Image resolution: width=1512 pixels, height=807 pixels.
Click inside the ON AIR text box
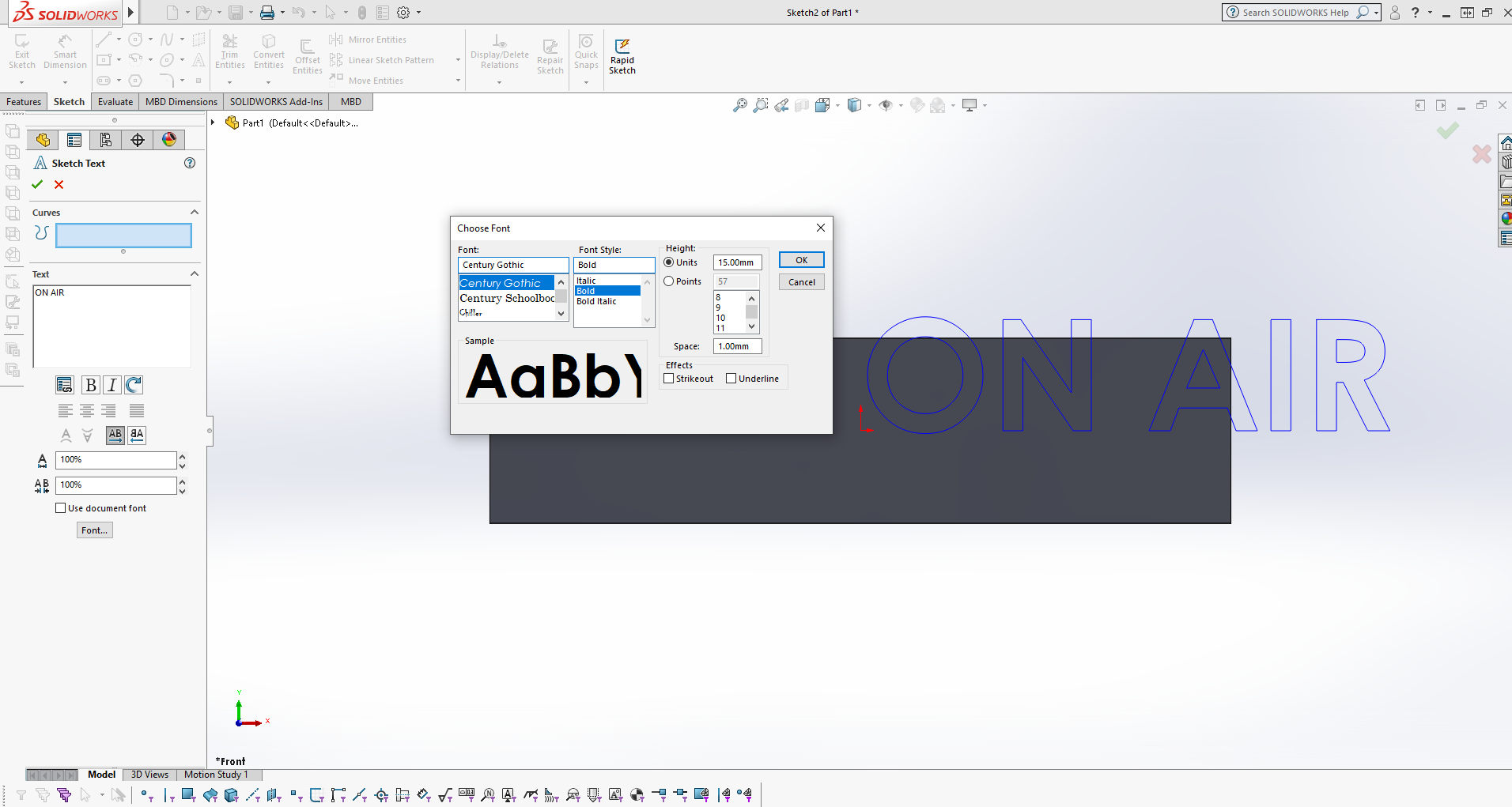[111, 324]
